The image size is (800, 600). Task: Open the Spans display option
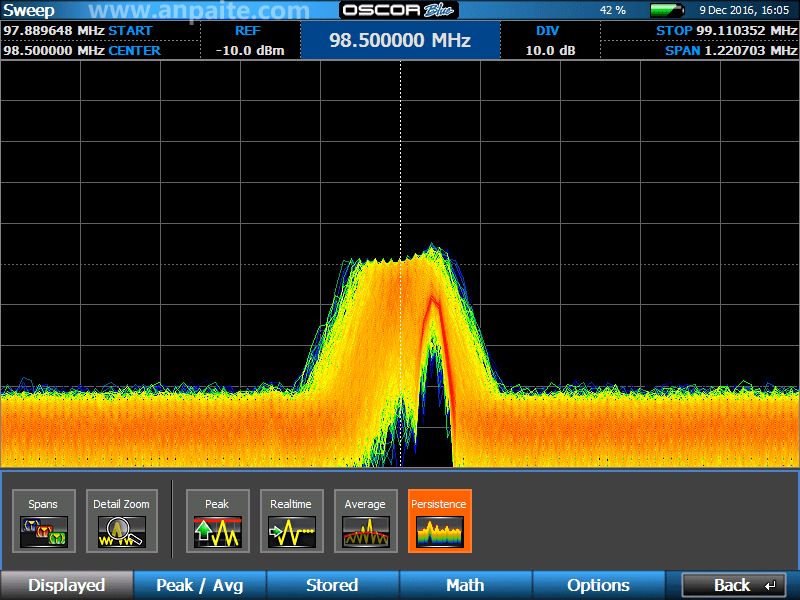43,521
